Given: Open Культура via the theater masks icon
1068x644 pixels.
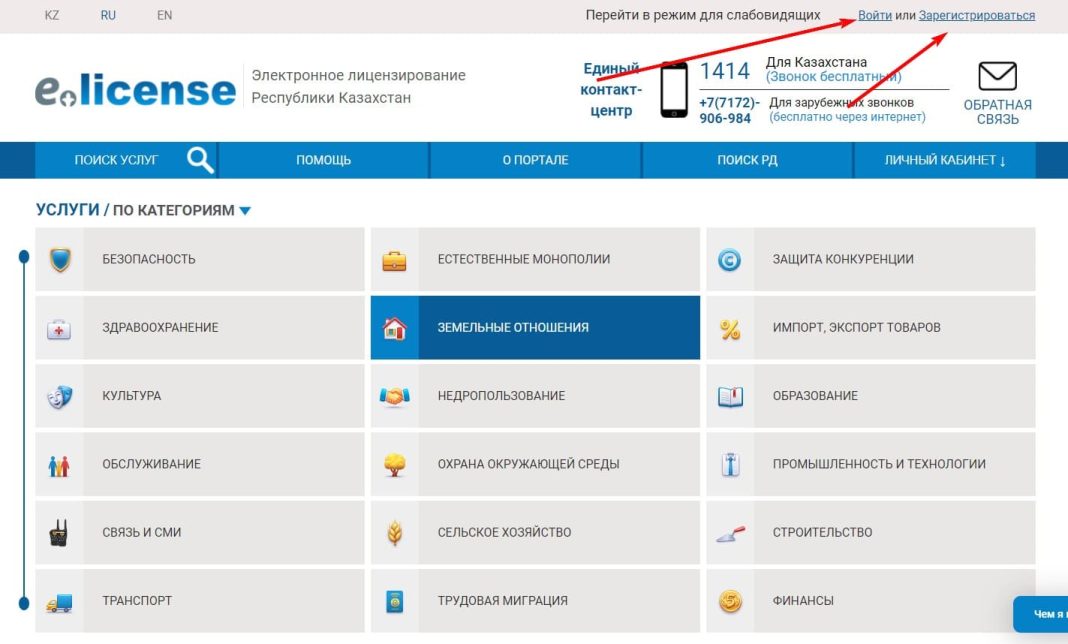Looking at the screenshot, I should [x=60, y=394].
